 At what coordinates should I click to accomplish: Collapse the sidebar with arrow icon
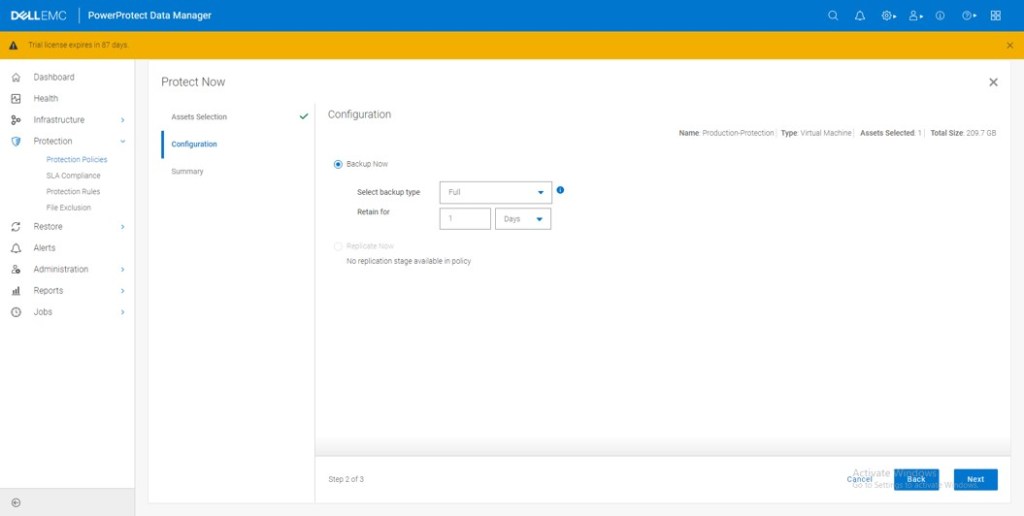[16, 502]
